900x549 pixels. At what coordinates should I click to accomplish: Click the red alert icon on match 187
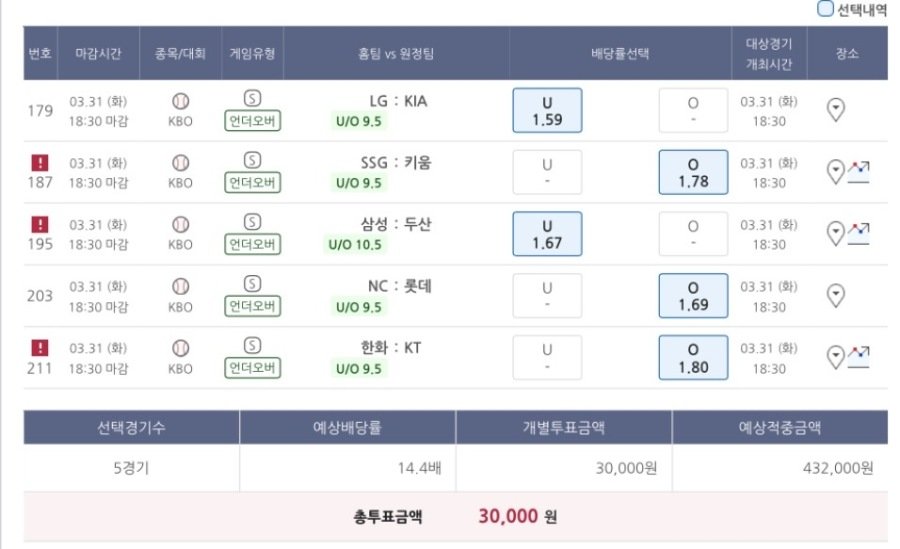click(x=40, y=162)
